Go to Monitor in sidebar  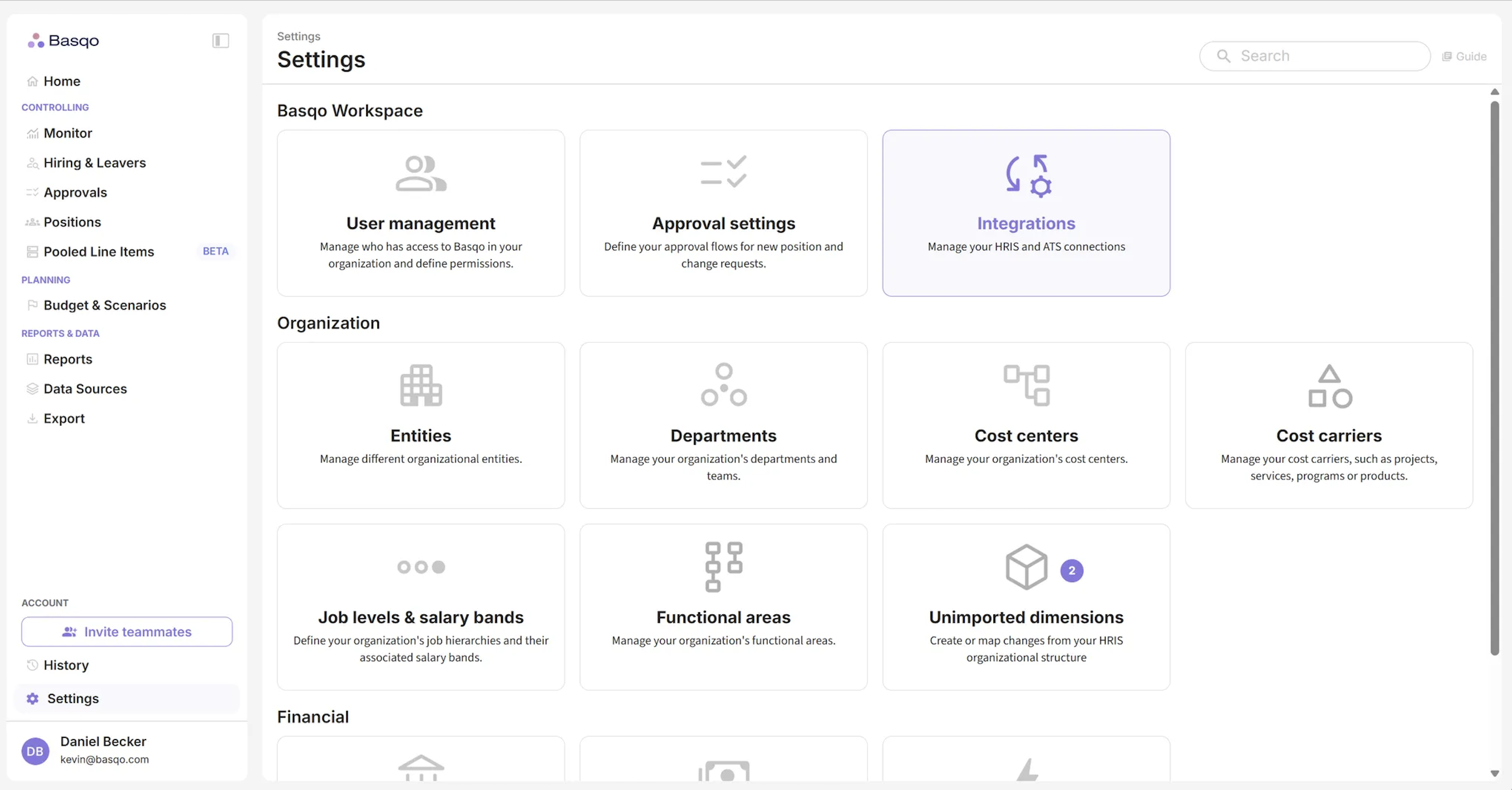click(67, 134)
